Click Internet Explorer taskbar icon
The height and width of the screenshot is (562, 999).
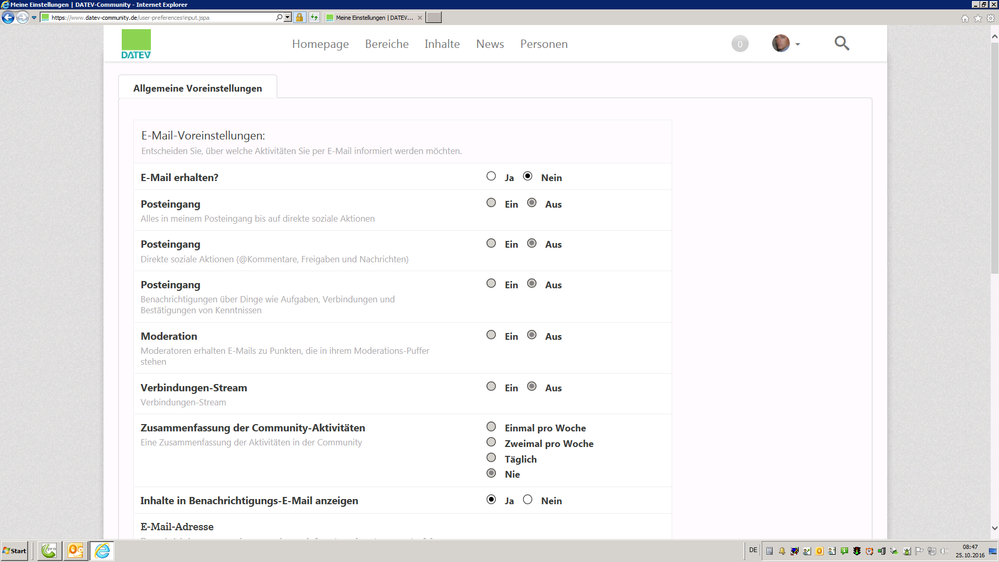click(102, 551)
